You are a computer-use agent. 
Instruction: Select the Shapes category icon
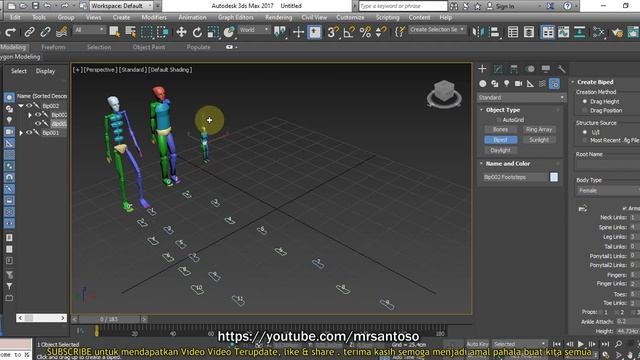(495, 84)
